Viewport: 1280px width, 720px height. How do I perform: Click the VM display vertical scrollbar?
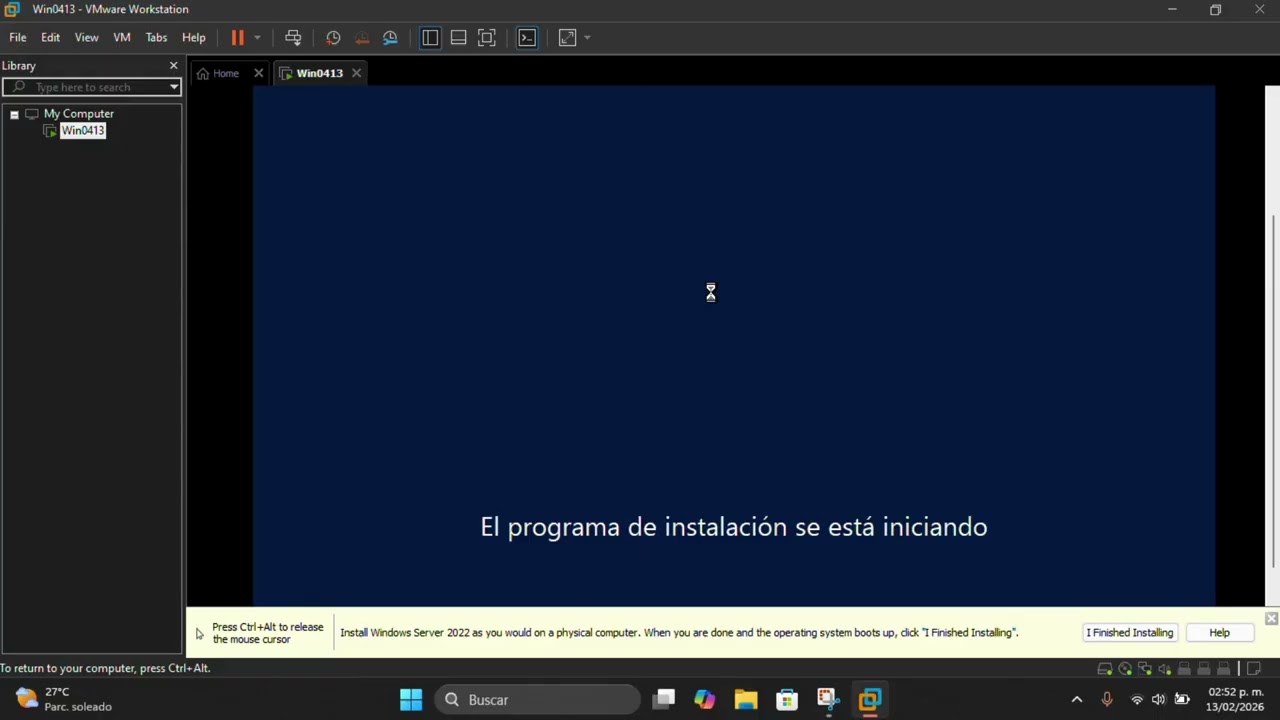pos(1273,390)
